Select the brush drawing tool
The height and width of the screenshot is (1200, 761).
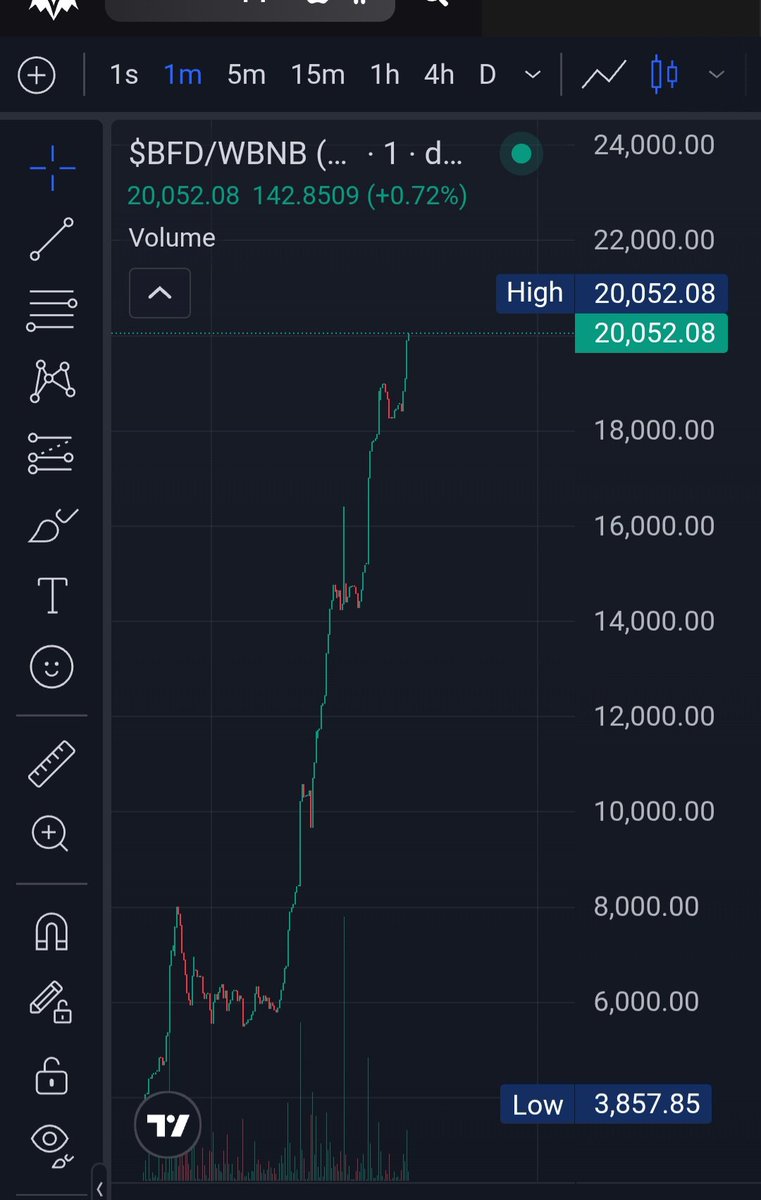(x=52, y=525)
